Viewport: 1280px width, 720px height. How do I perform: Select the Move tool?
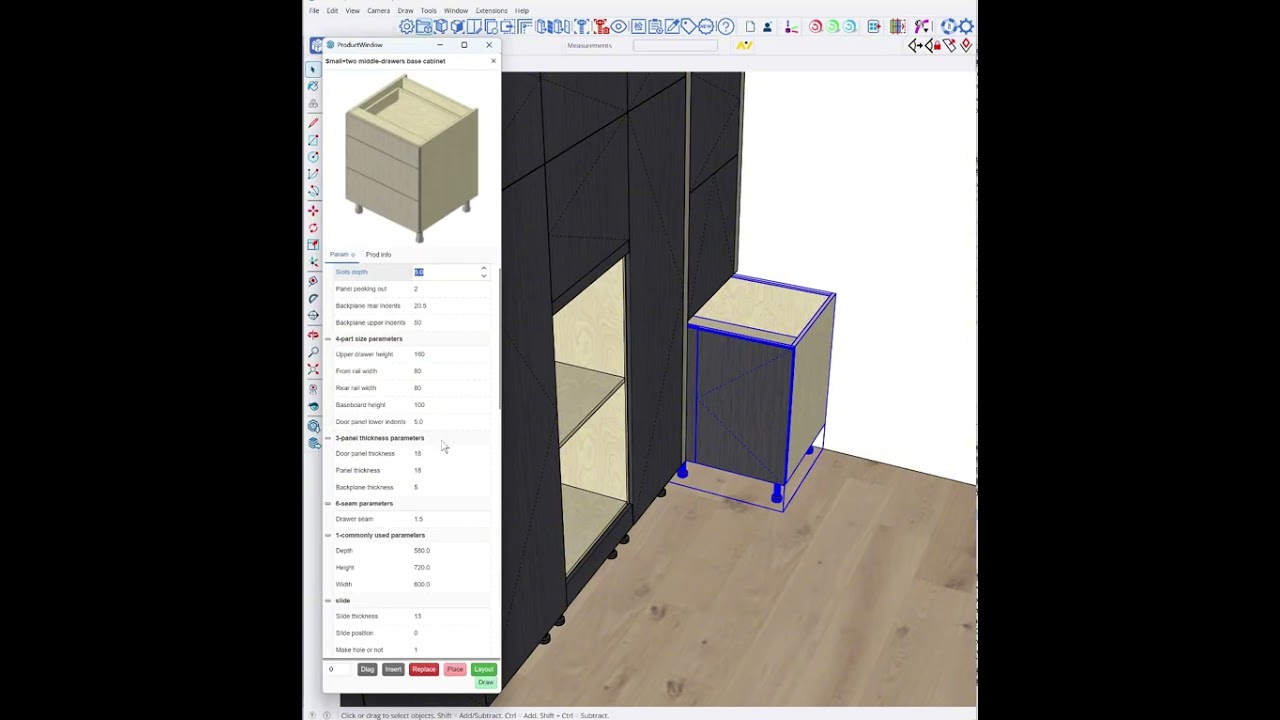313,211
